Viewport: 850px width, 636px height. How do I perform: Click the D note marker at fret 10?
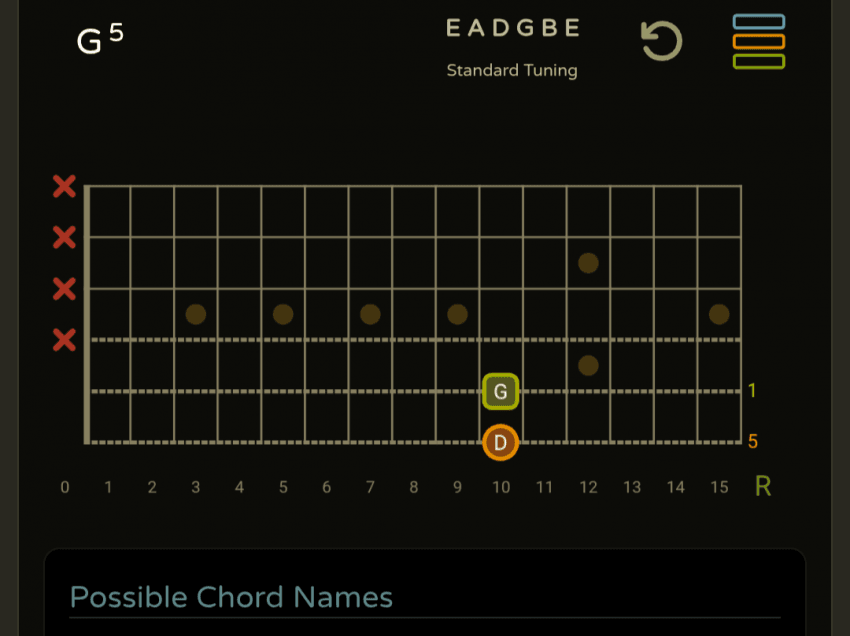point(500,442)
